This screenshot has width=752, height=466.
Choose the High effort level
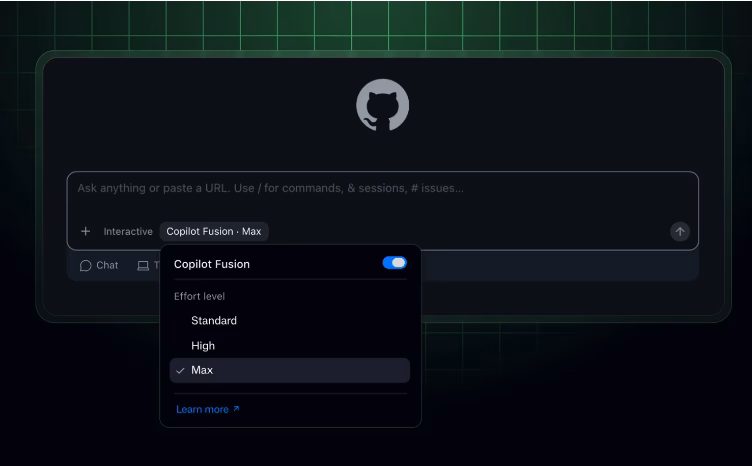(290, 346)
